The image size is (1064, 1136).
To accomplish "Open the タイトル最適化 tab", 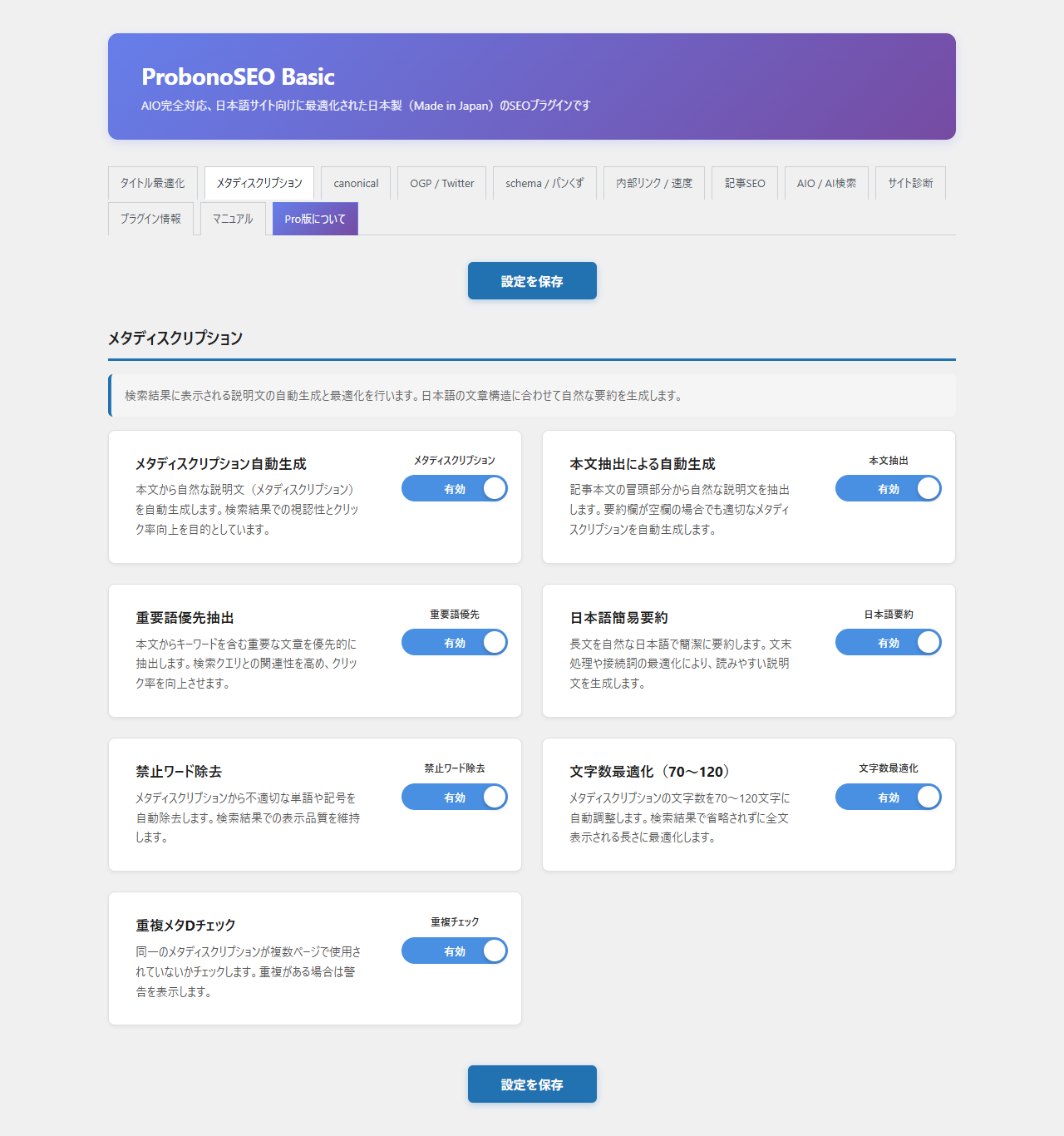I will pyautogui.click(x=153, y=183).
